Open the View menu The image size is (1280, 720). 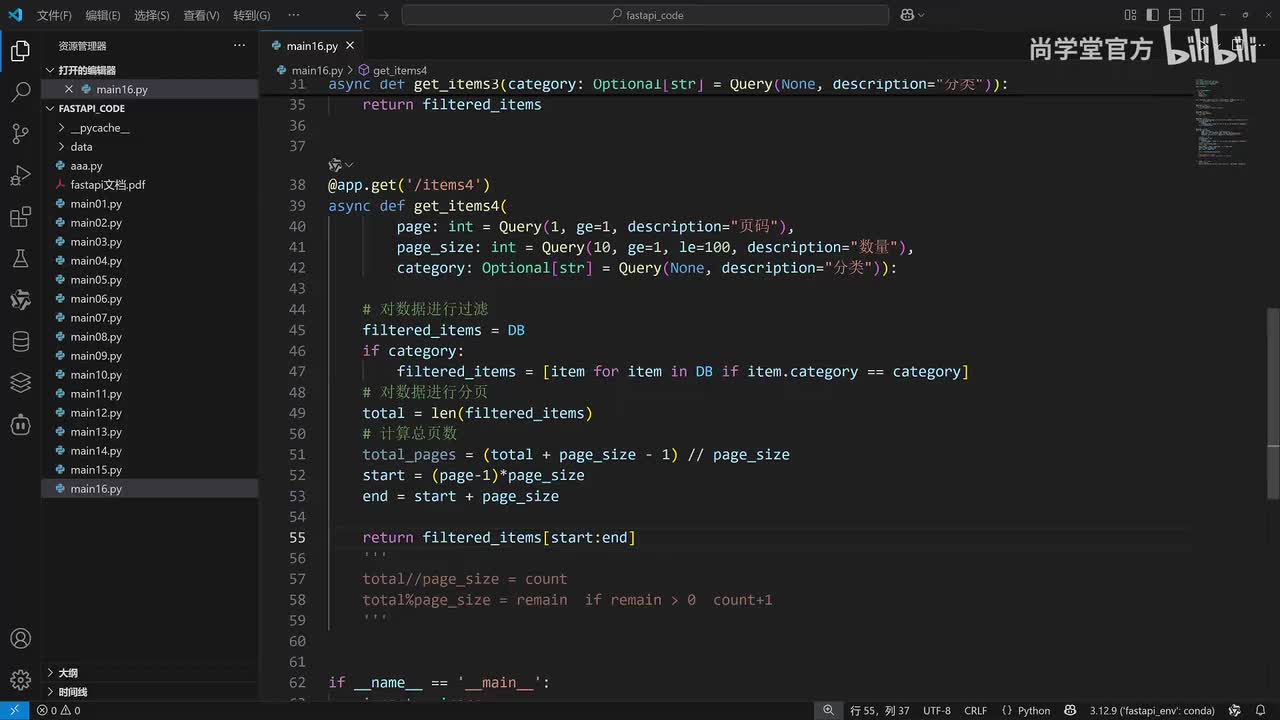pyautogui.click(x=201, y=15)
